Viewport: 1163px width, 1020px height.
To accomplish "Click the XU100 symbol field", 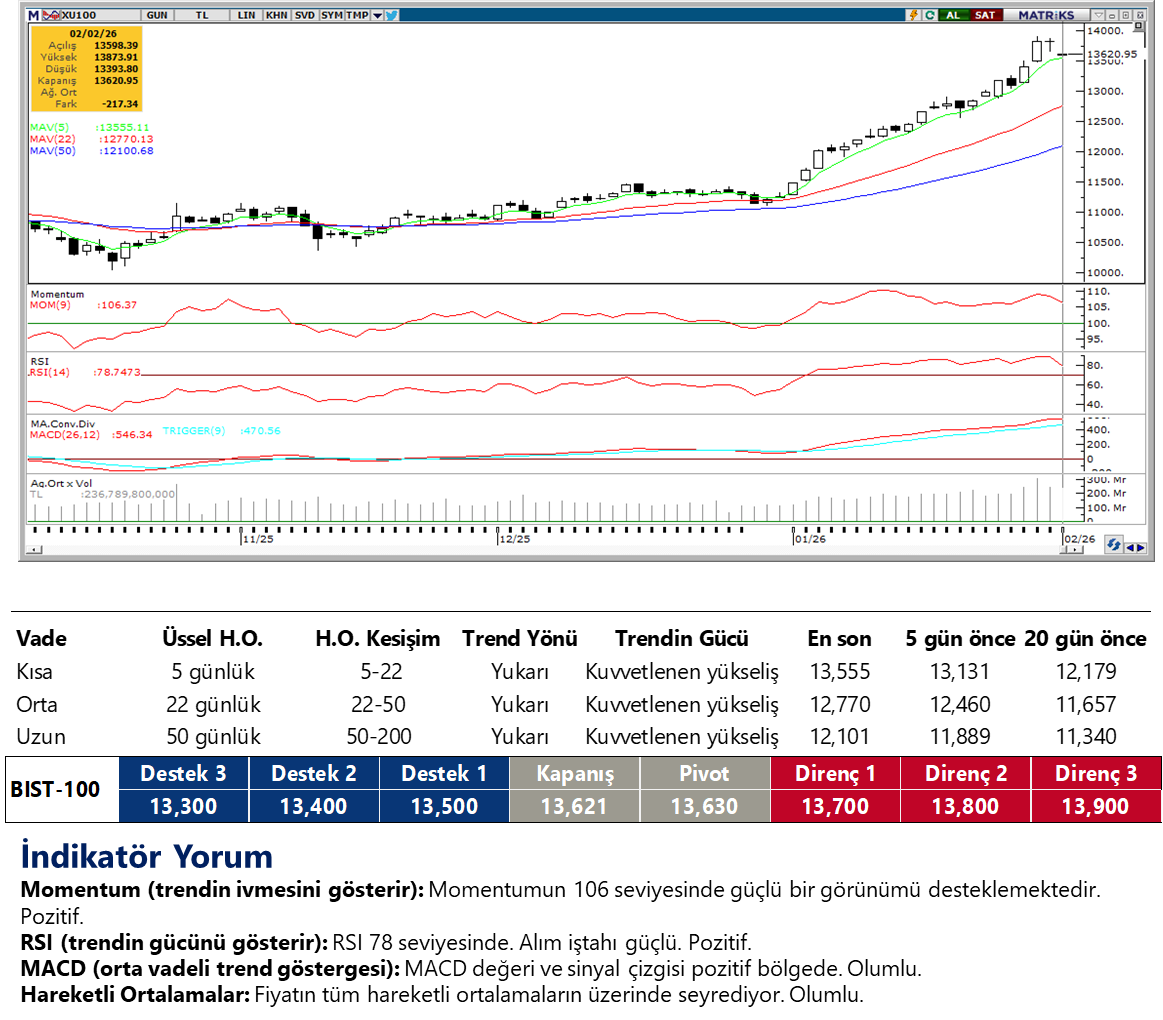I will [78, 15].
